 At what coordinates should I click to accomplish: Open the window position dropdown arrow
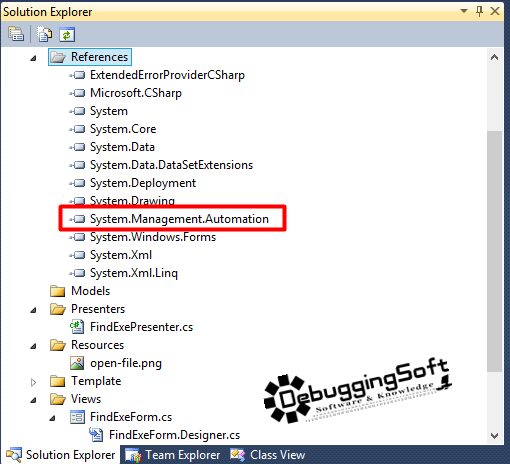tap(464, 11)
